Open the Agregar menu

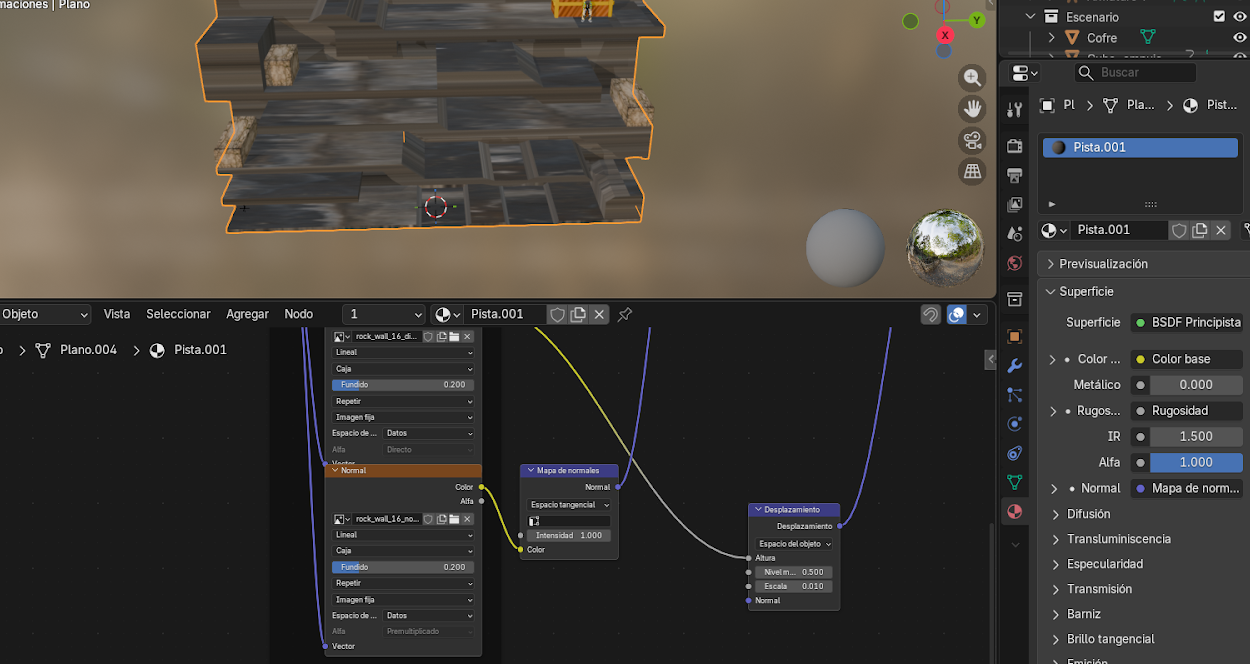[x=247, y=314]
